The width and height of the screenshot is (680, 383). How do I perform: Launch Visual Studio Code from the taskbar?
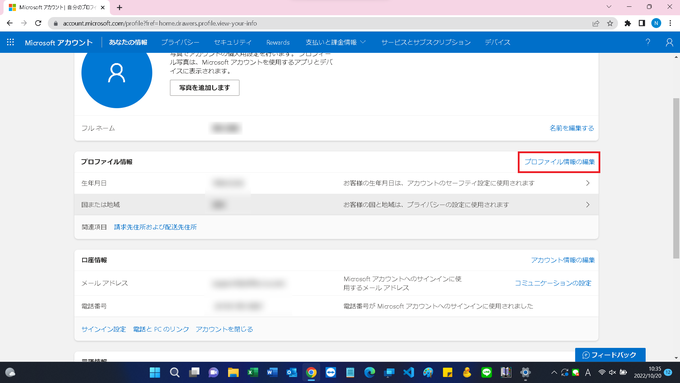(409, 372)
